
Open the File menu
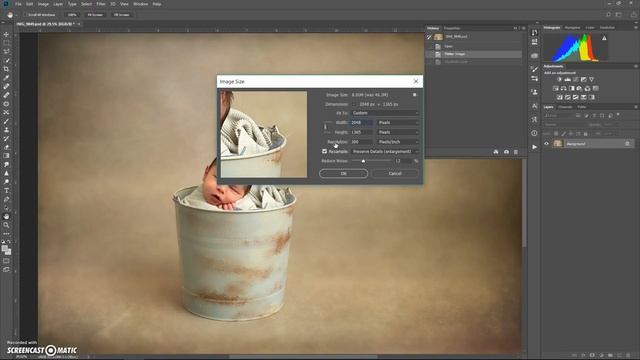pos(18,4)
